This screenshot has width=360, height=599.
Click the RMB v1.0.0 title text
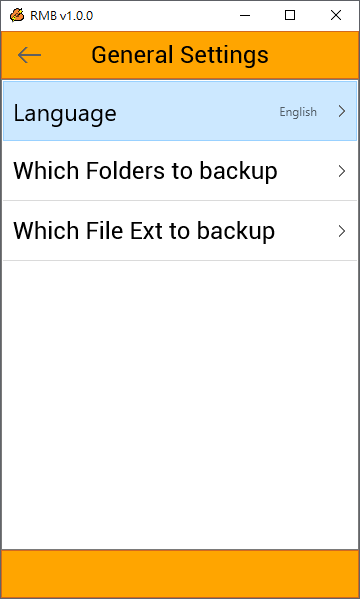point(62,16)
